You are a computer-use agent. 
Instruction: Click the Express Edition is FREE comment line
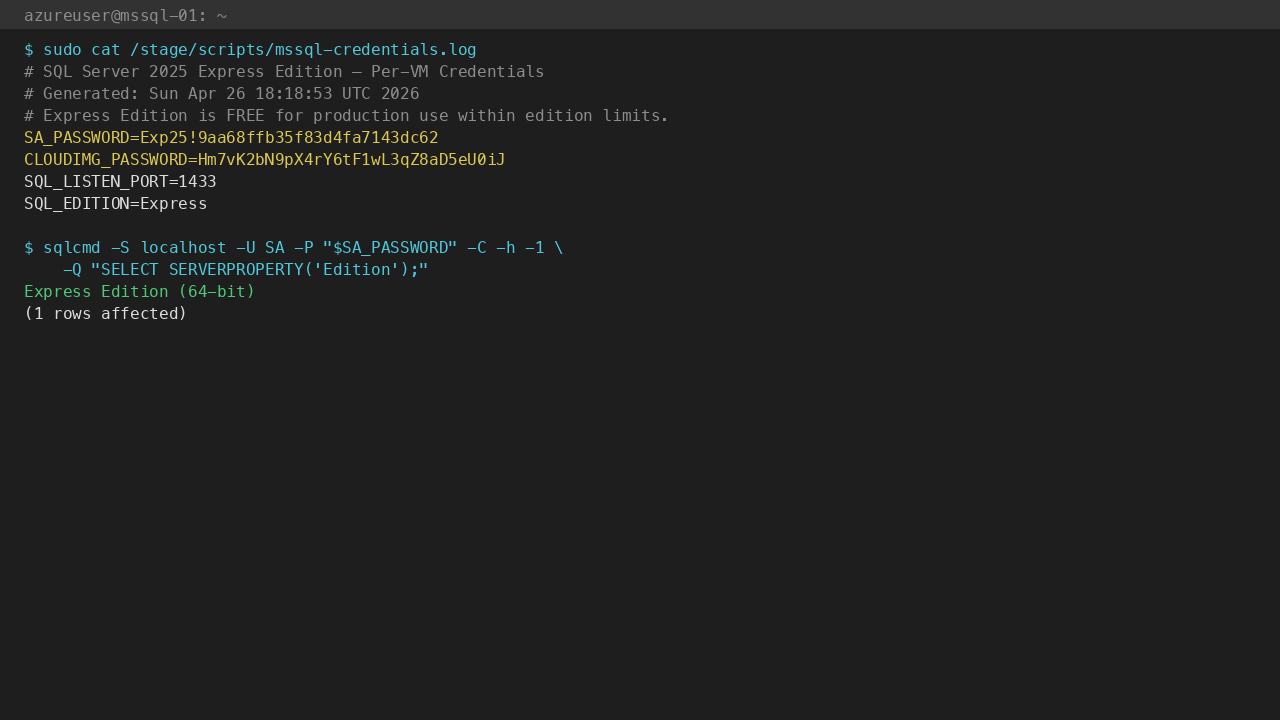[x=346, y=116]
